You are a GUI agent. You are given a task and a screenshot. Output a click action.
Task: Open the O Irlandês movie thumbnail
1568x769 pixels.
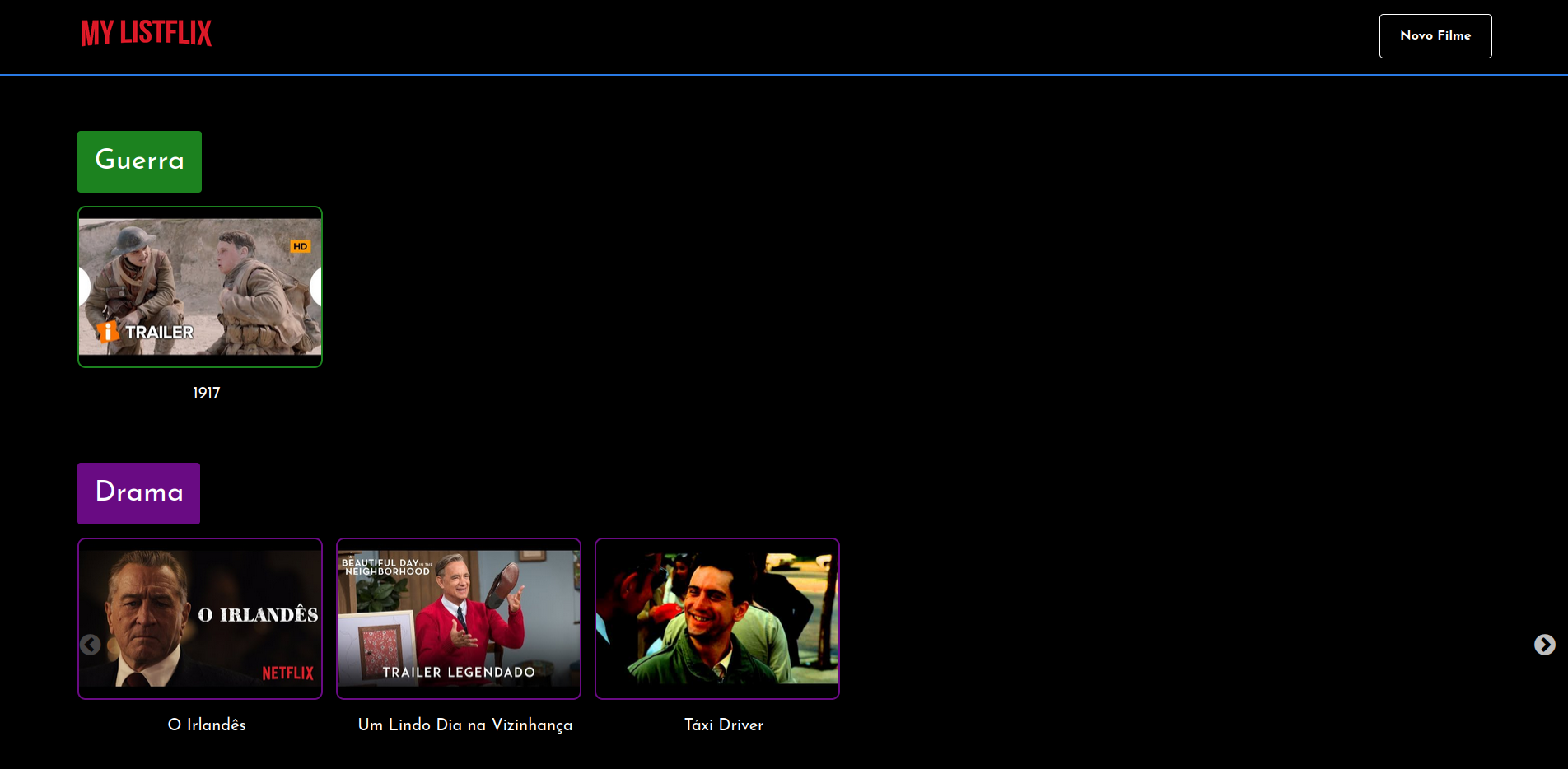click(200, 618)
